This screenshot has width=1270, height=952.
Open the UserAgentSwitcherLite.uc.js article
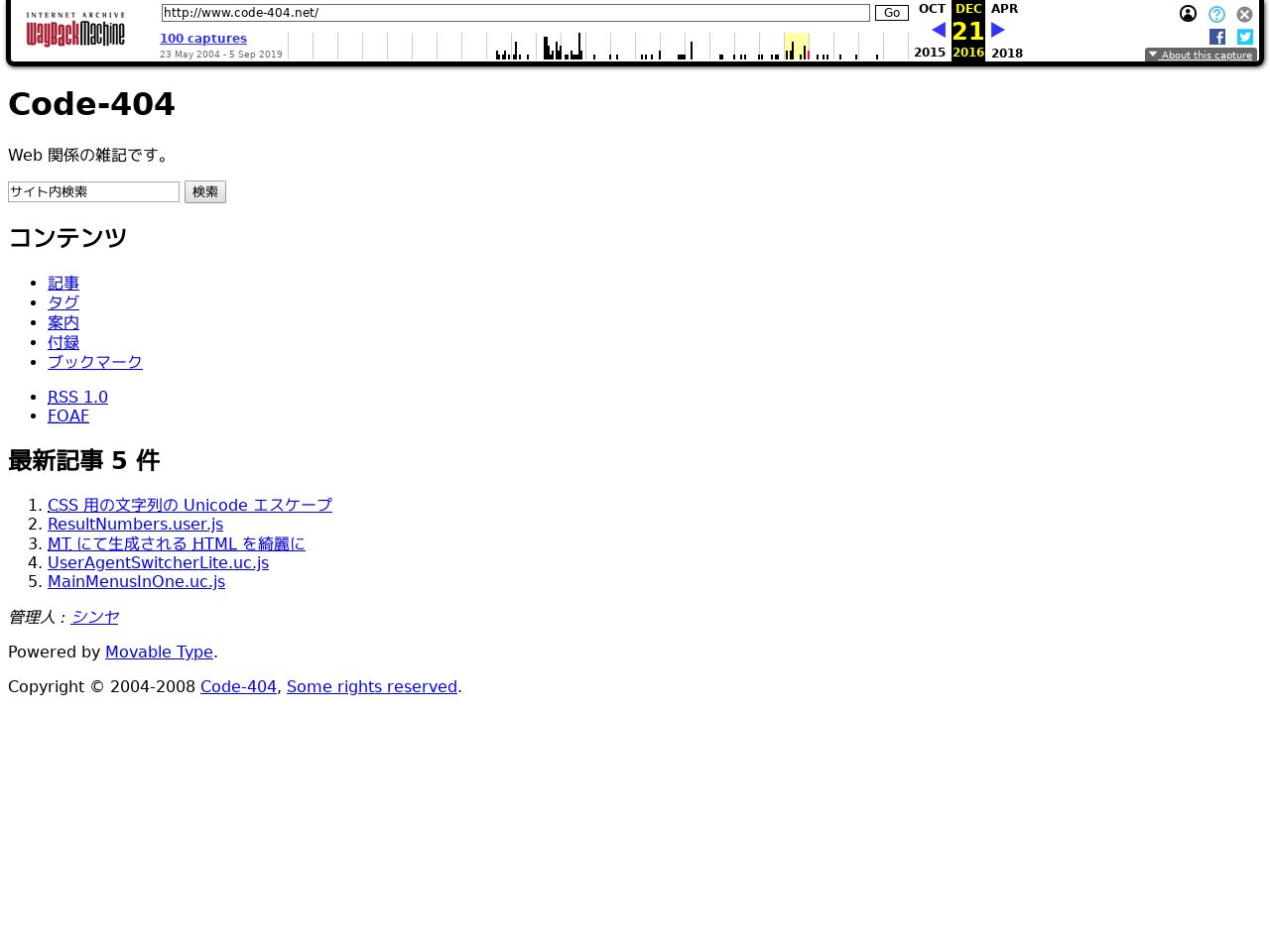[x=158, y=563]
